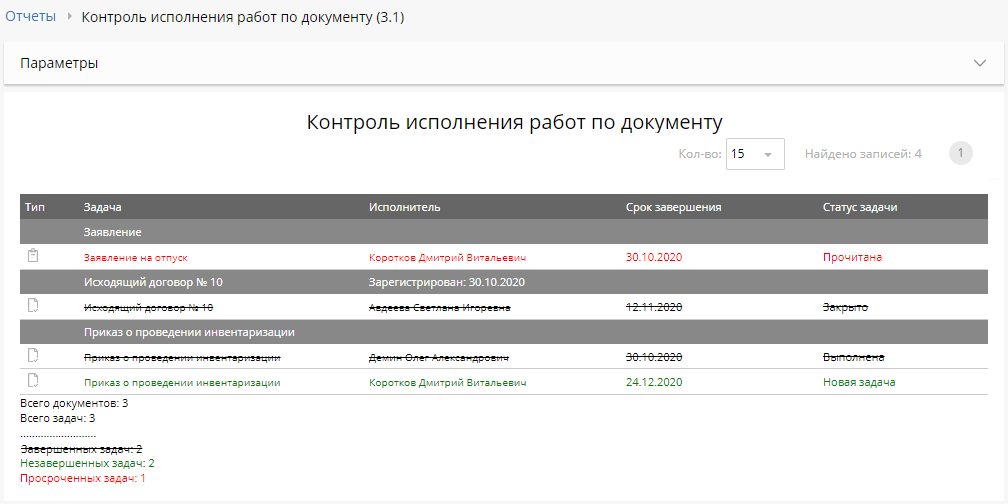
Task: Sort by the Статус задачи column header
Action: pyautogui.click(x=860, y=207)
